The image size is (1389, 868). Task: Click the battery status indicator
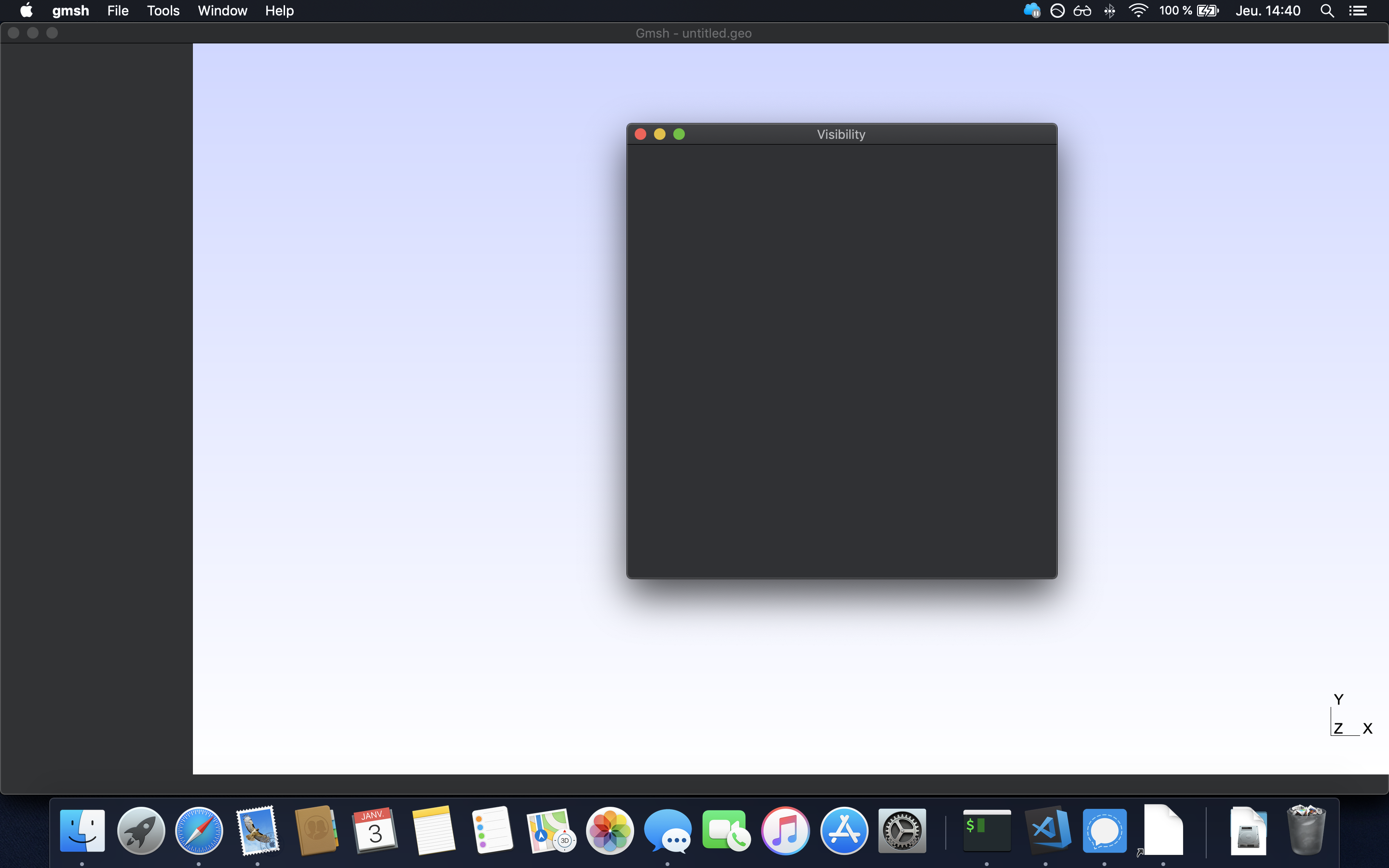coord(1189,11)
